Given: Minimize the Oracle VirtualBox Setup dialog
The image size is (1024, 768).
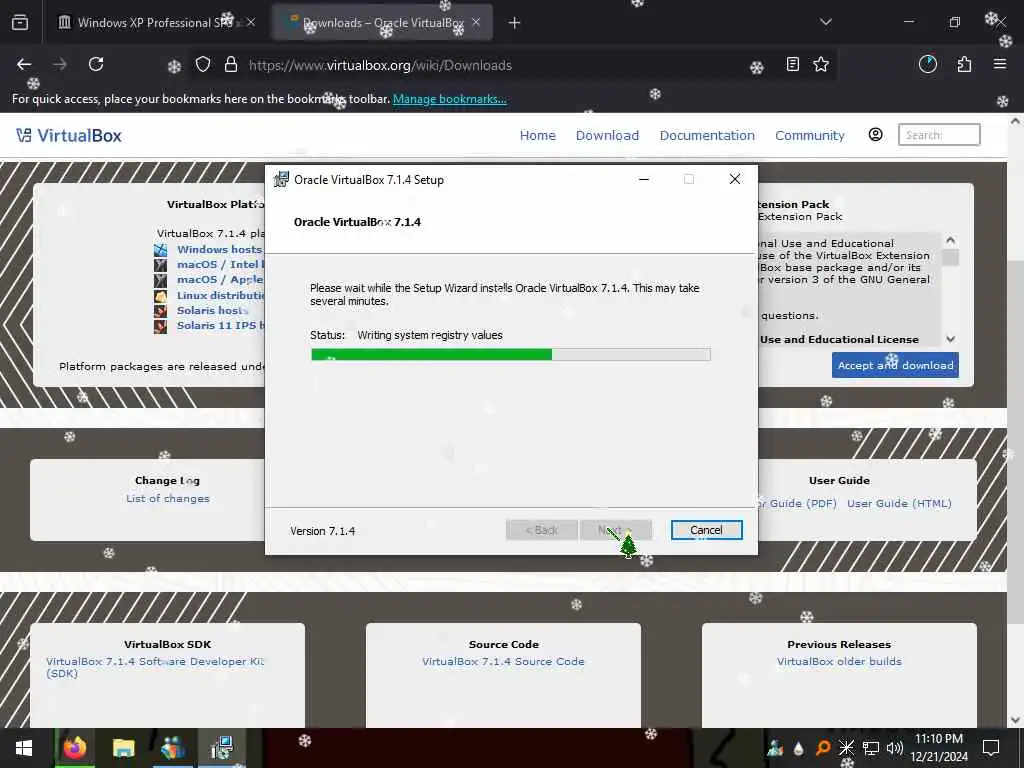Looking at the screenshot, I should (x=644, y=179).
